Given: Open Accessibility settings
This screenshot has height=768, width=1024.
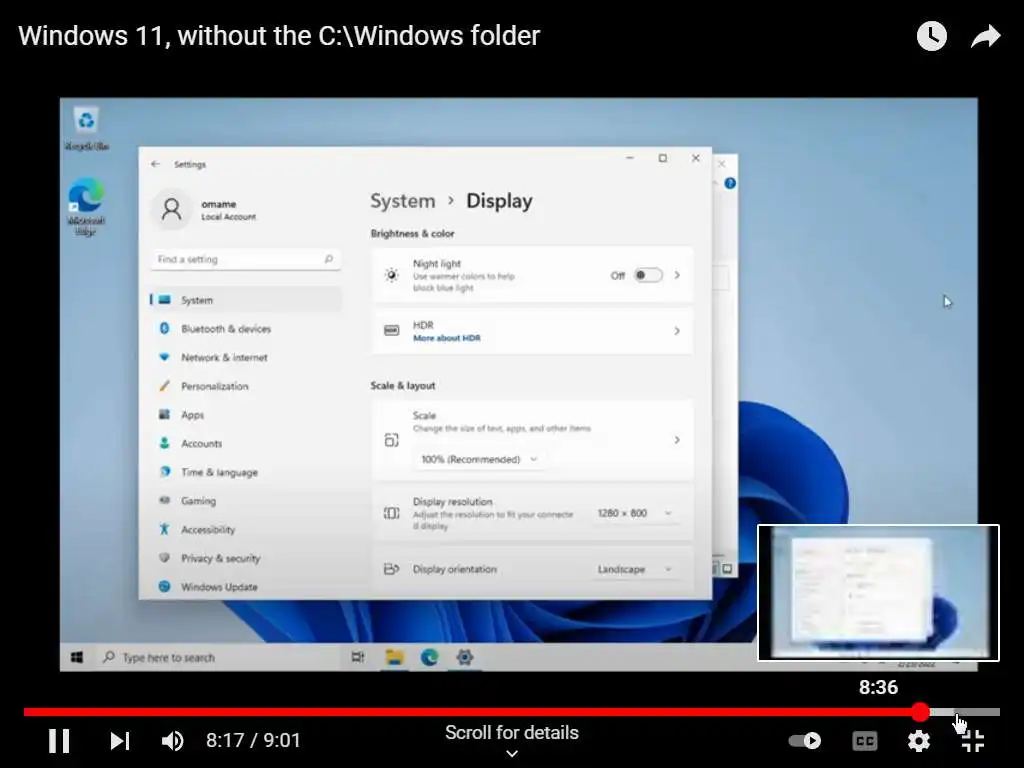Looking at the screenshot, I should pyautogui.click(x=246, y=530).
